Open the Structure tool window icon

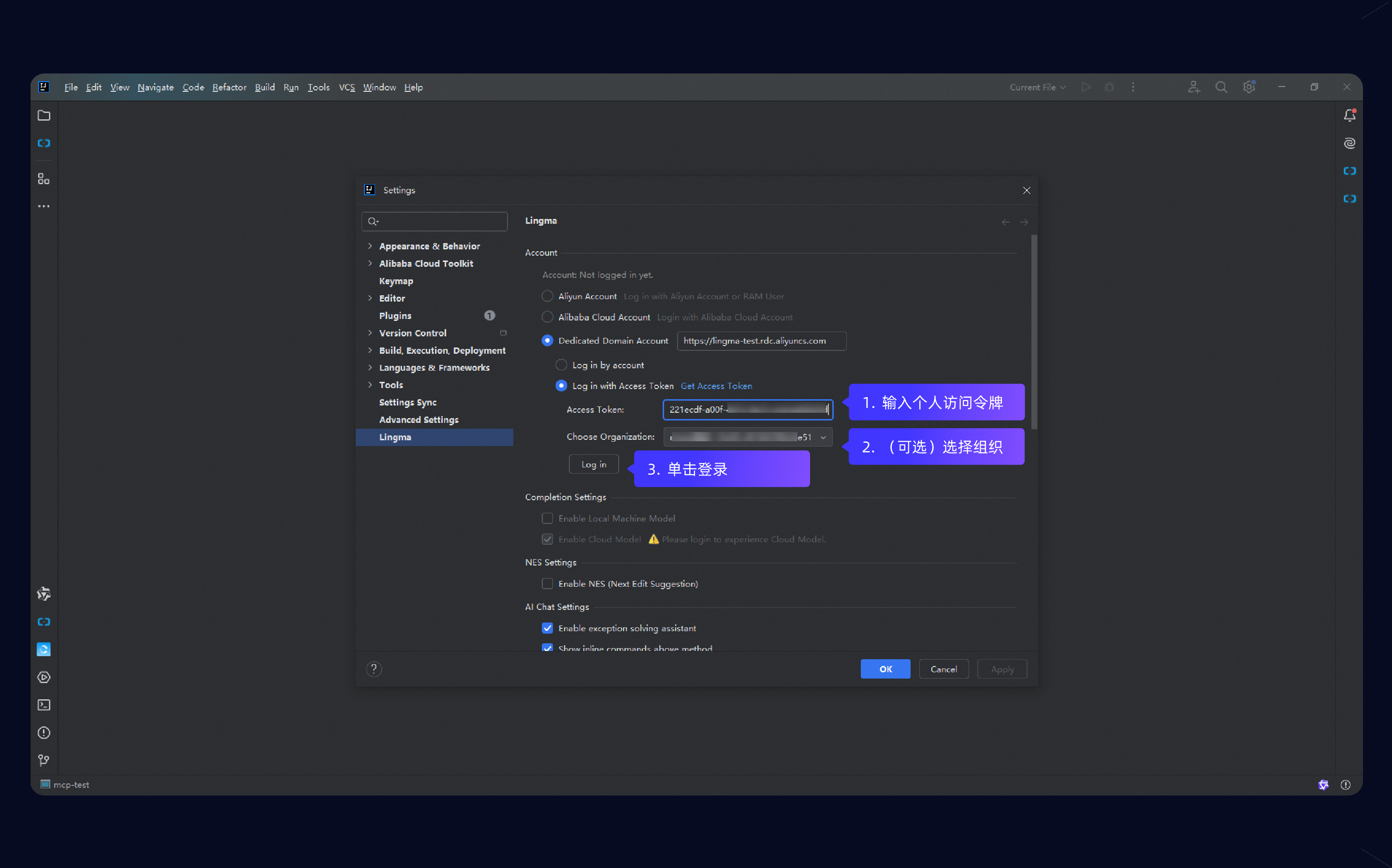click(x=43, y=179)
